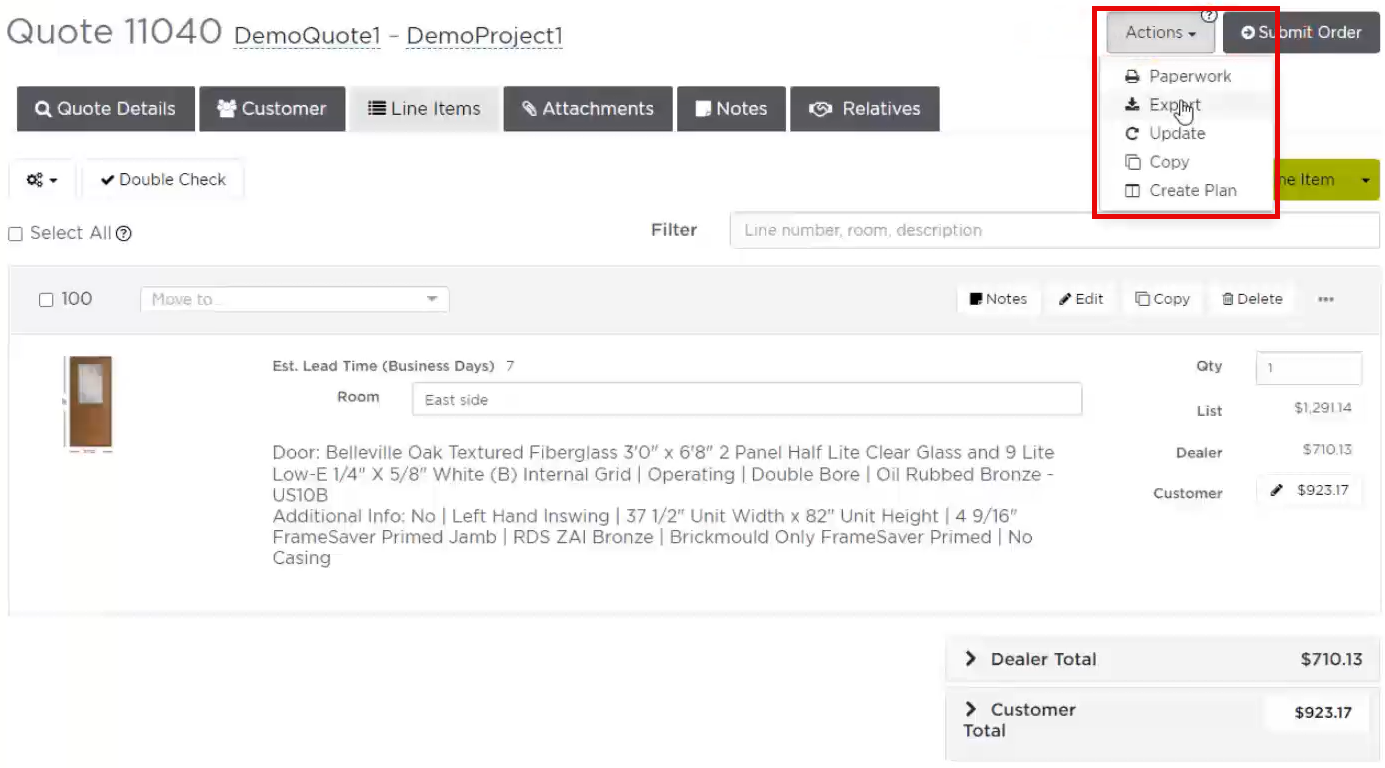Expand the Customer Total section
1385x768 pixels.
point(970,709)
